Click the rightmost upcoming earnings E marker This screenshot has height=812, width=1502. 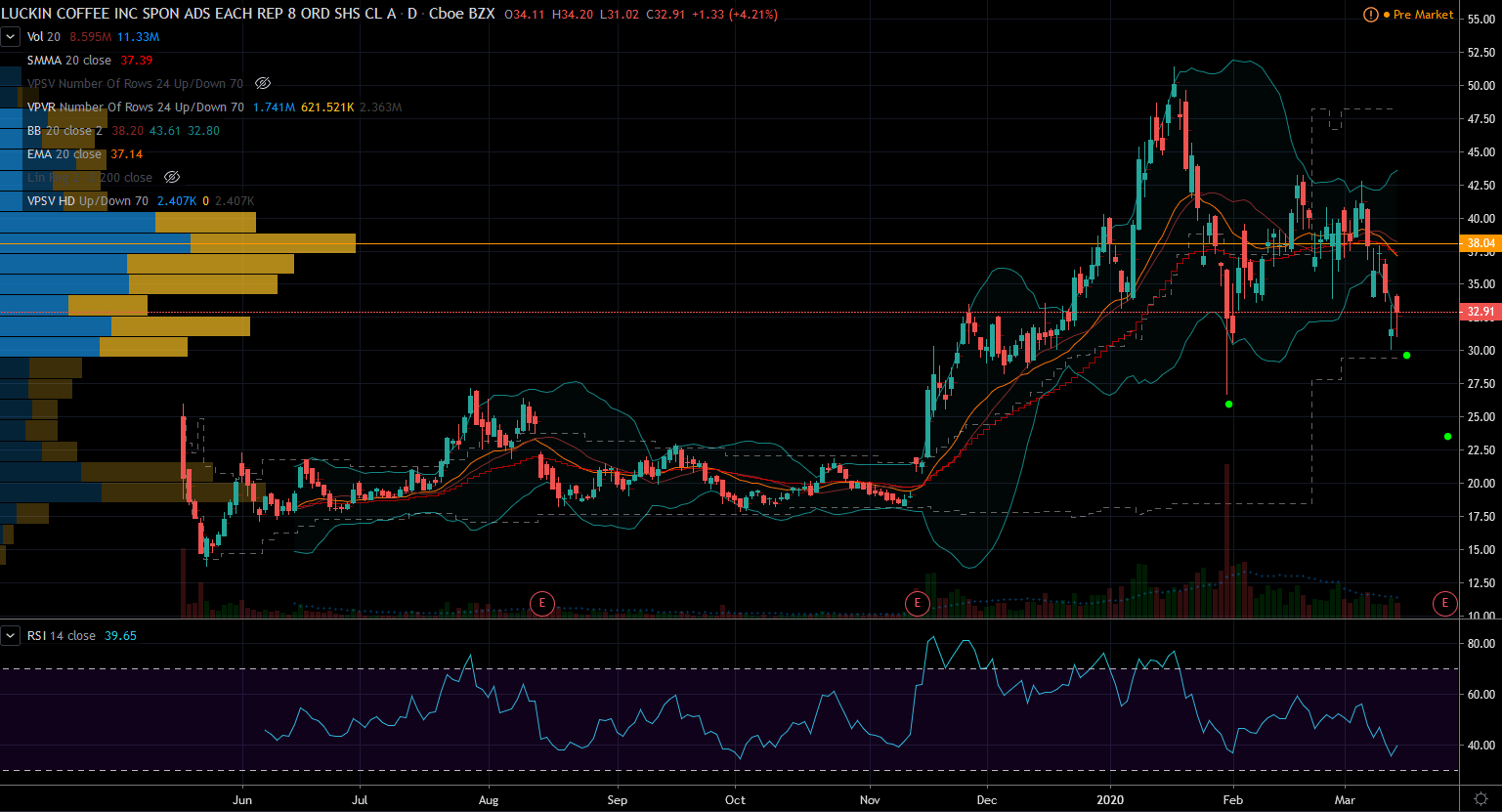tap(1444, 603)
